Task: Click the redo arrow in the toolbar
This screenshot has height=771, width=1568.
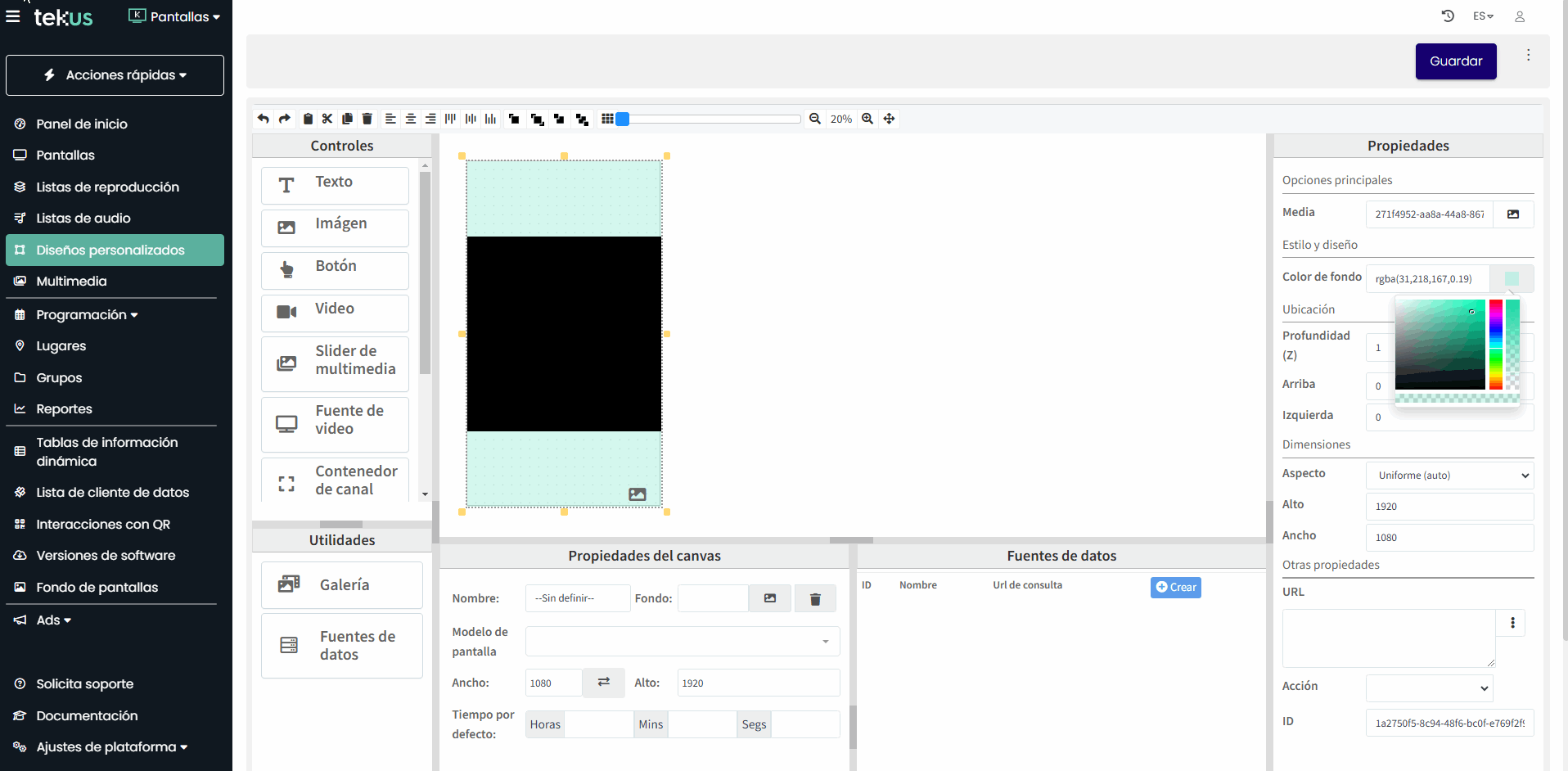Action: [x=284, y=119]
